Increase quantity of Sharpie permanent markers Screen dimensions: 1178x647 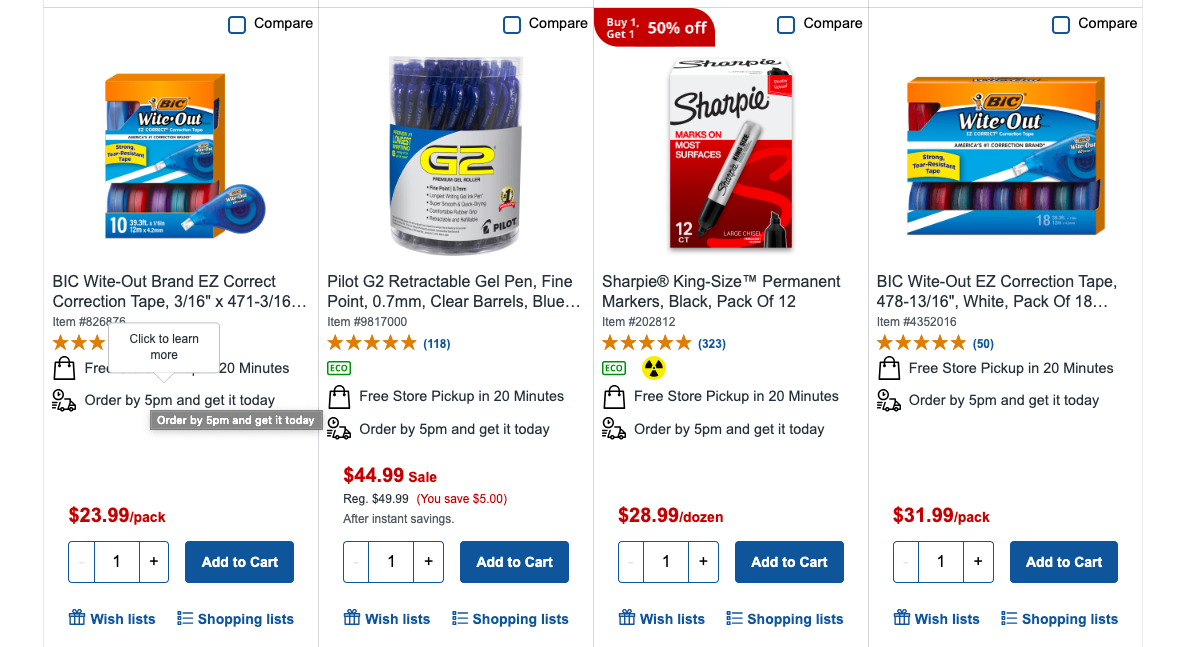[703, 562]
